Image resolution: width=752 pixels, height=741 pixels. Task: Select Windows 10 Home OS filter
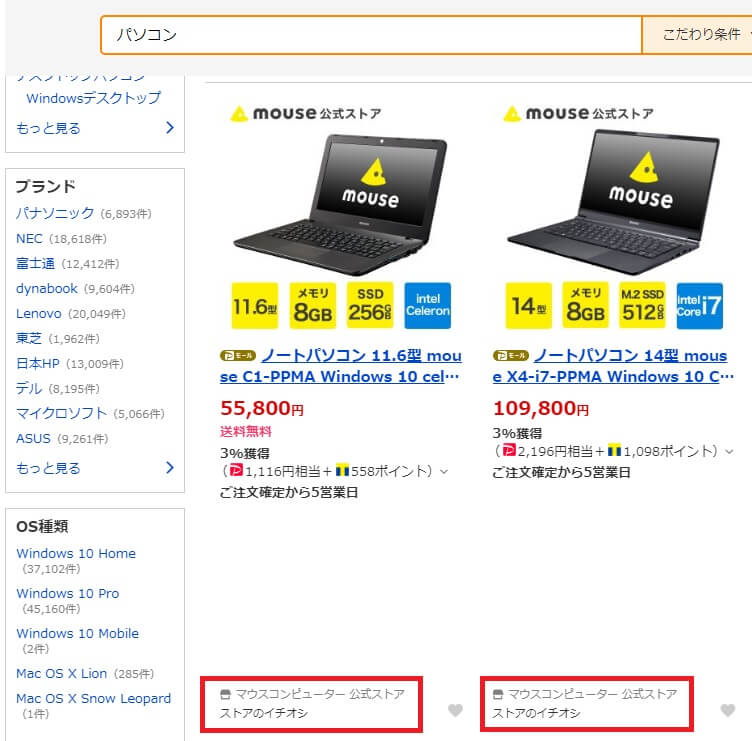(x=76, y=553)
